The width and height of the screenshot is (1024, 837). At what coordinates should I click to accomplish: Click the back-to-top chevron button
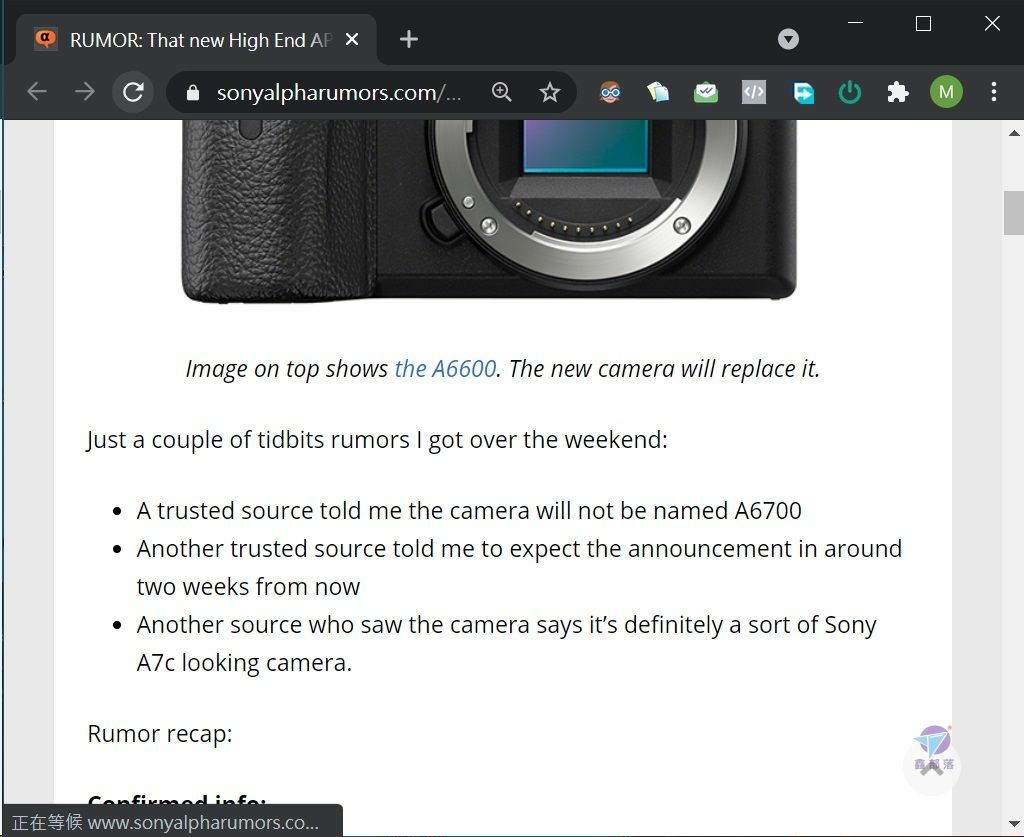(x=933, y=766)
